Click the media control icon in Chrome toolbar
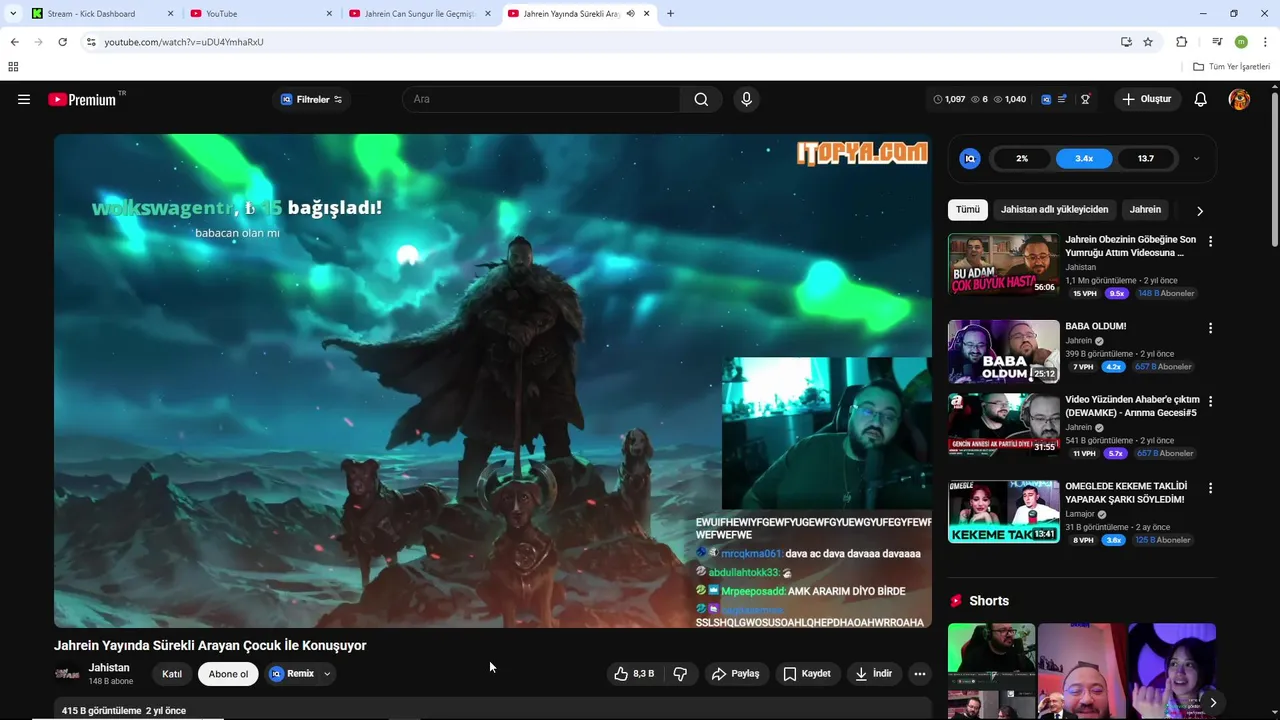 click(x=1217, y=42)
